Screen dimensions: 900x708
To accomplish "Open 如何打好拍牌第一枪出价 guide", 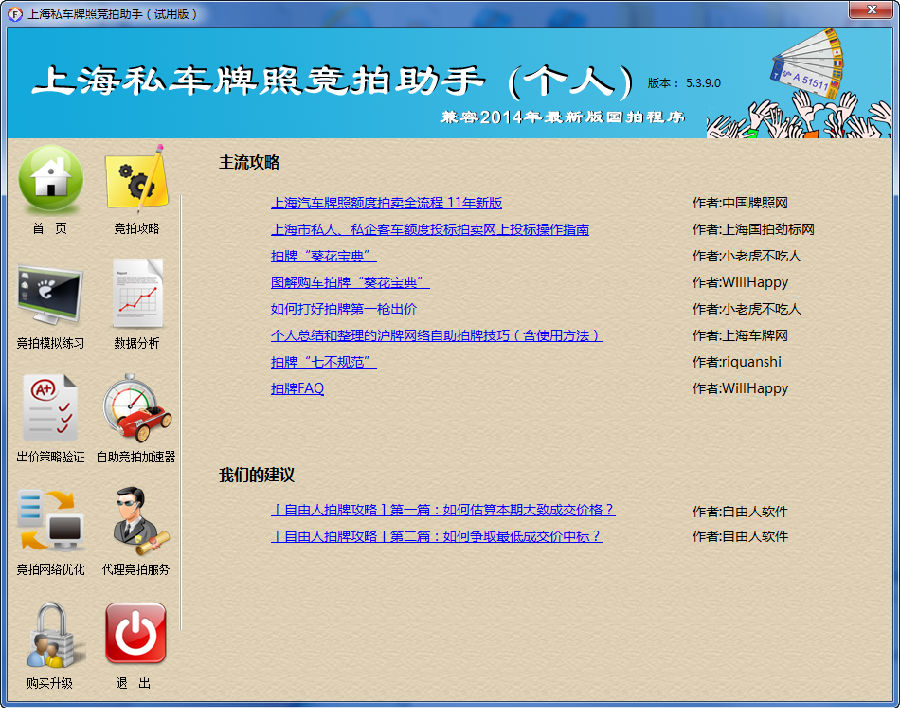I will [342, 309].
